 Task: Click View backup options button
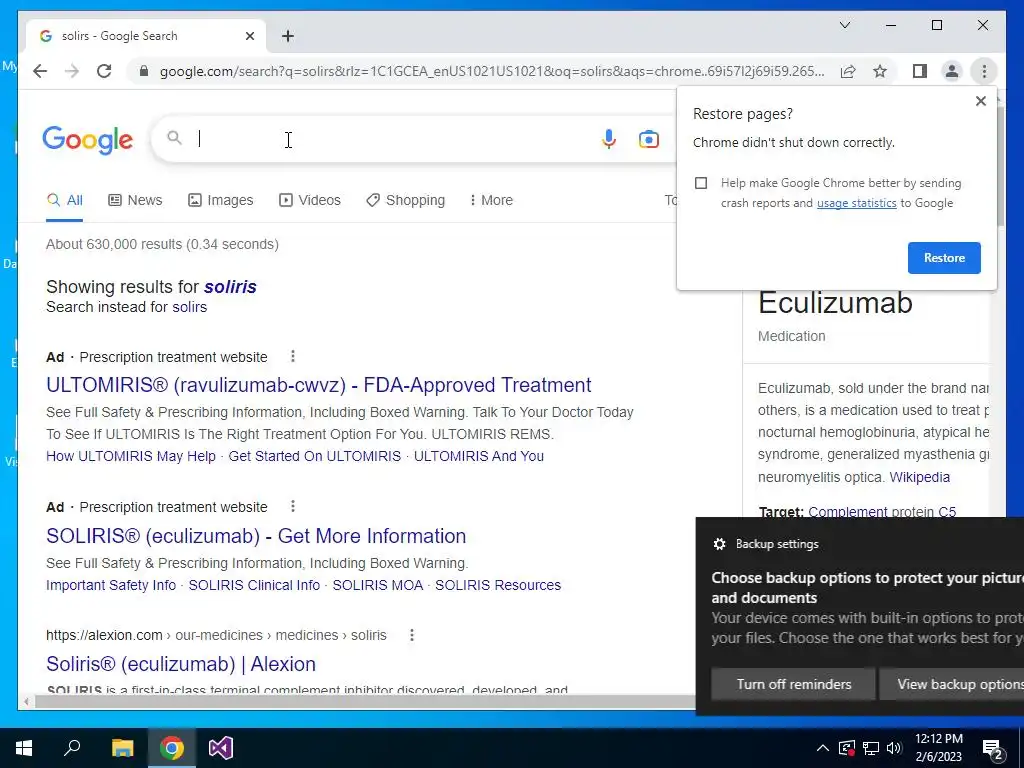(952, 684)
